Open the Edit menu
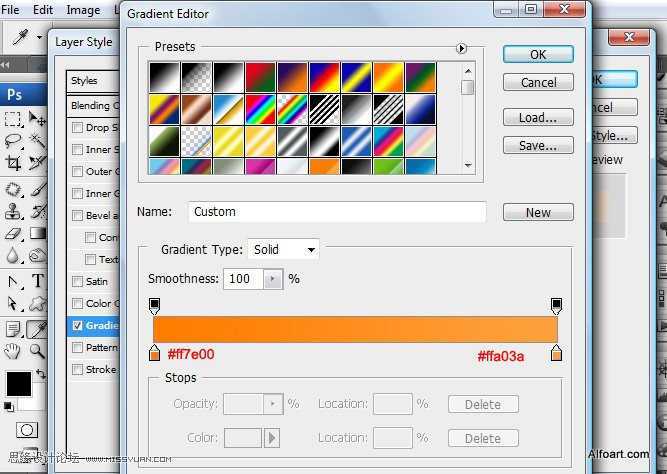 tap(43, 9)
